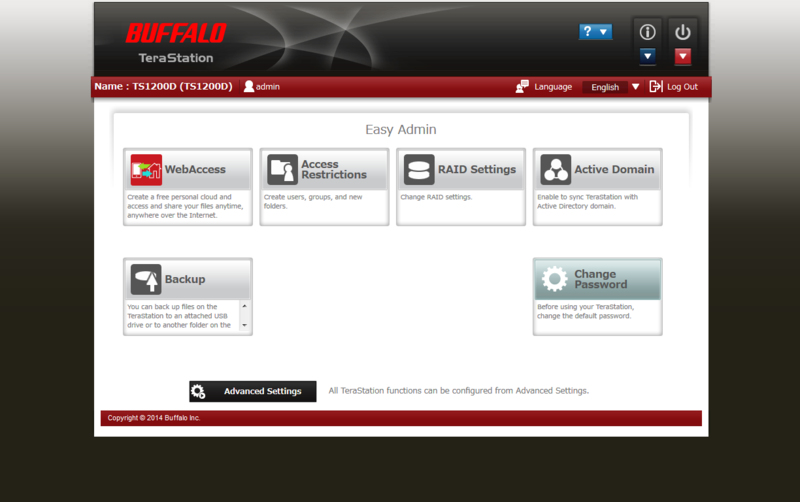Click the Active Domain network icon
This screenshot has height=502, width=800.
click(x=556, y=170)
